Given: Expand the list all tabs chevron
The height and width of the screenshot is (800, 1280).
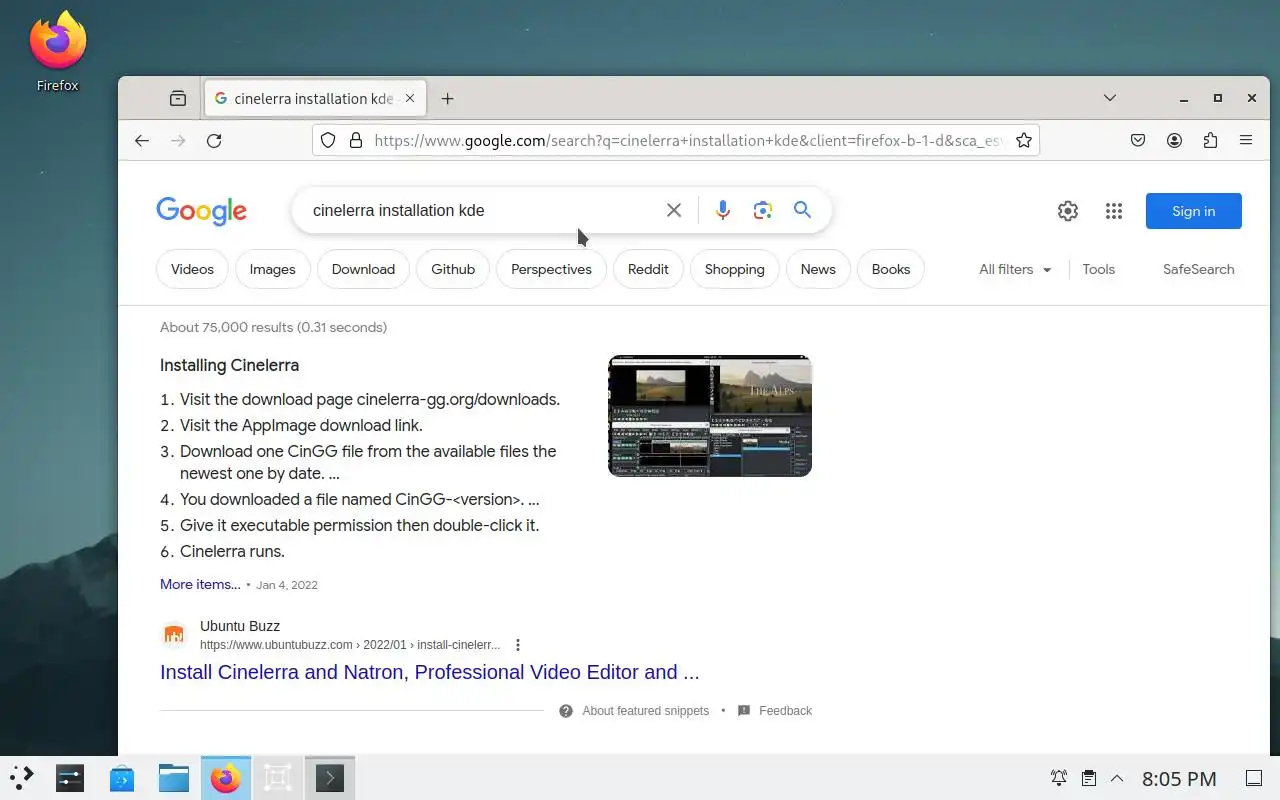Looking at the screenshot, I should (x=1110, y=98).
